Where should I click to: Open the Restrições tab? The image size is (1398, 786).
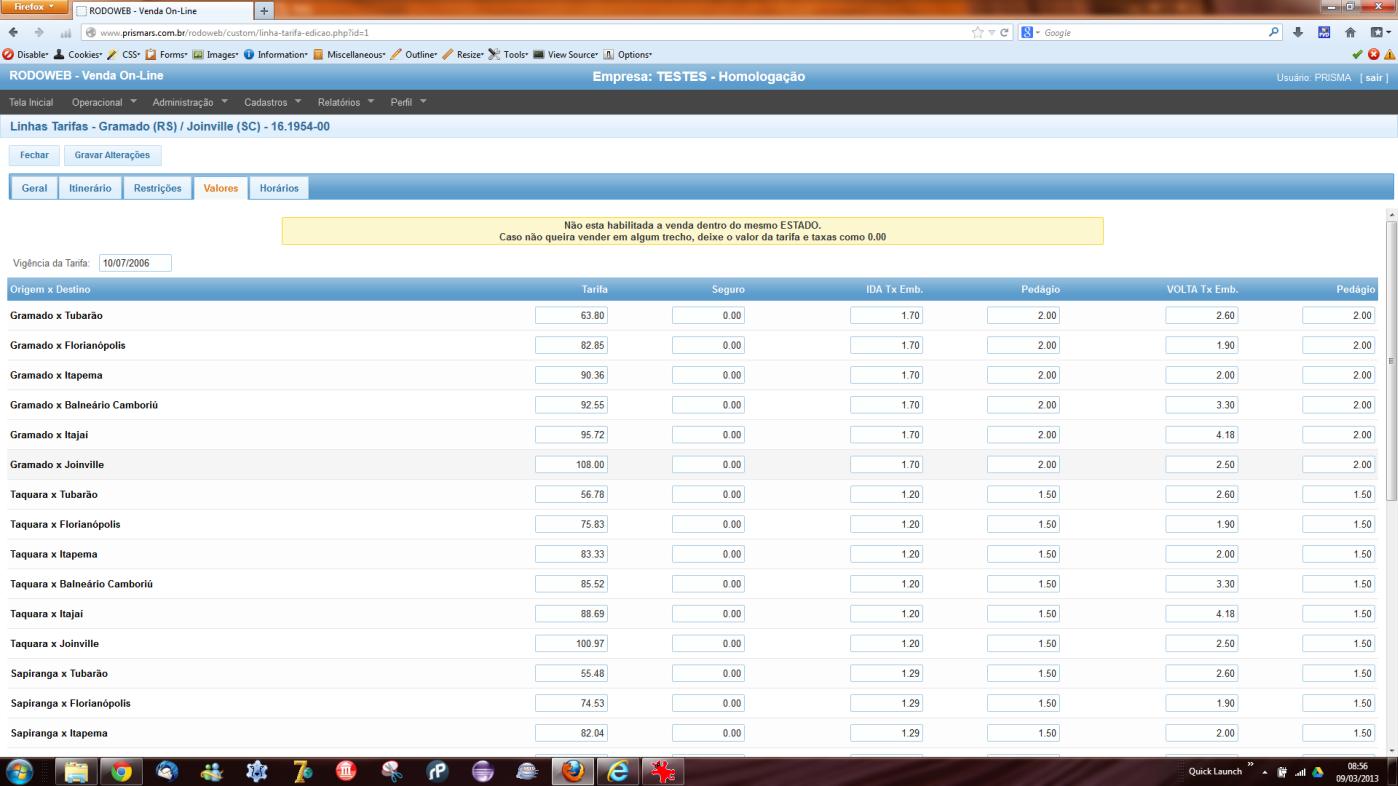pyautogui.click(x=157, y=188)
